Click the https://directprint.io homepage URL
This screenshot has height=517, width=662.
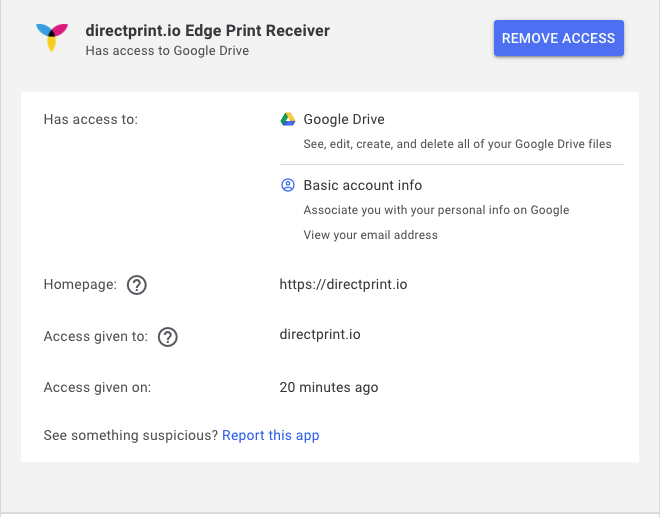coord(343,284)
